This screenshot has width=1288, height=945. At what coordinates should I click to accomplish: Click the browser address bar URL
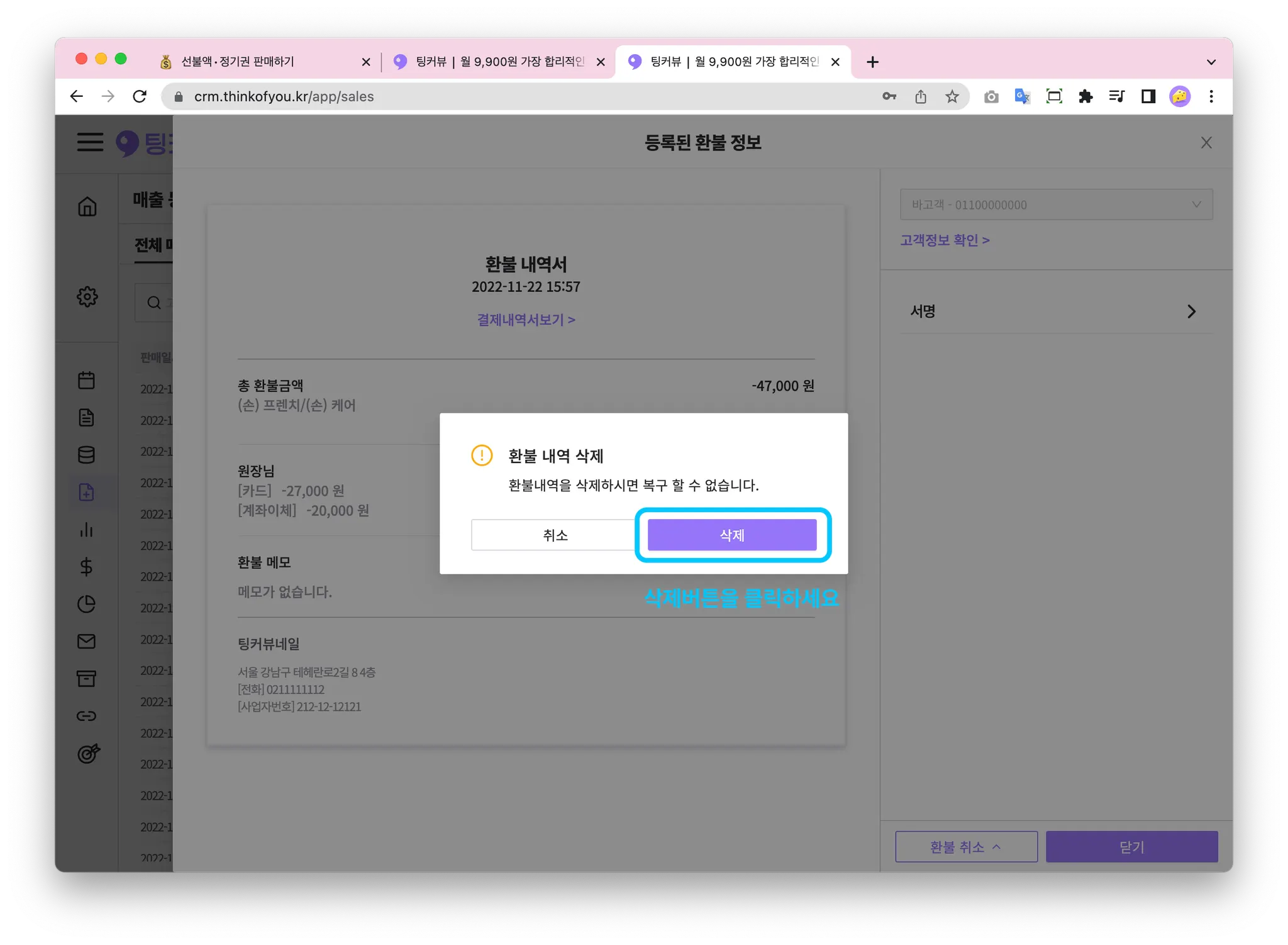pyautogui.click(x=284, y=96)
